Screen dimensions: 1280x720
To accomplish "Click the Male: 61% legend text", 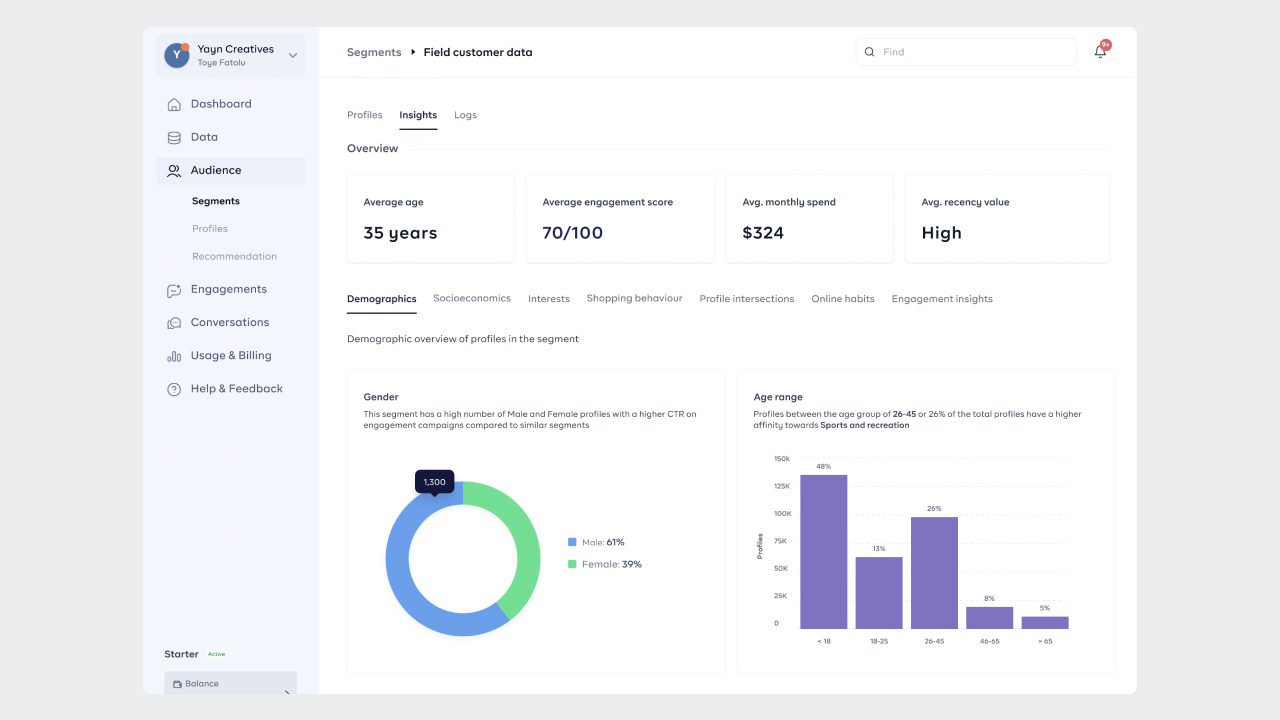I will [603, 542].
